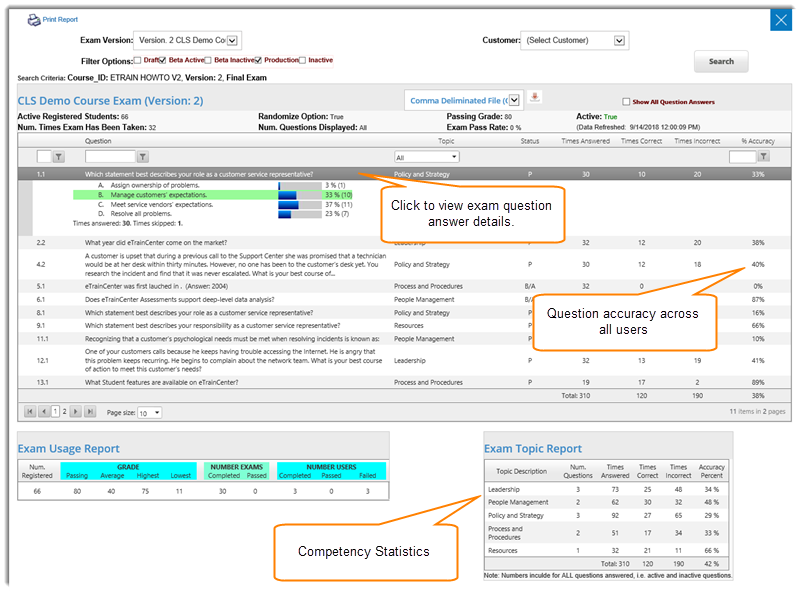Open the Exam Version dropdown
Image resolution: width=800 pixels, height=591 pixels.
point(232,40)
